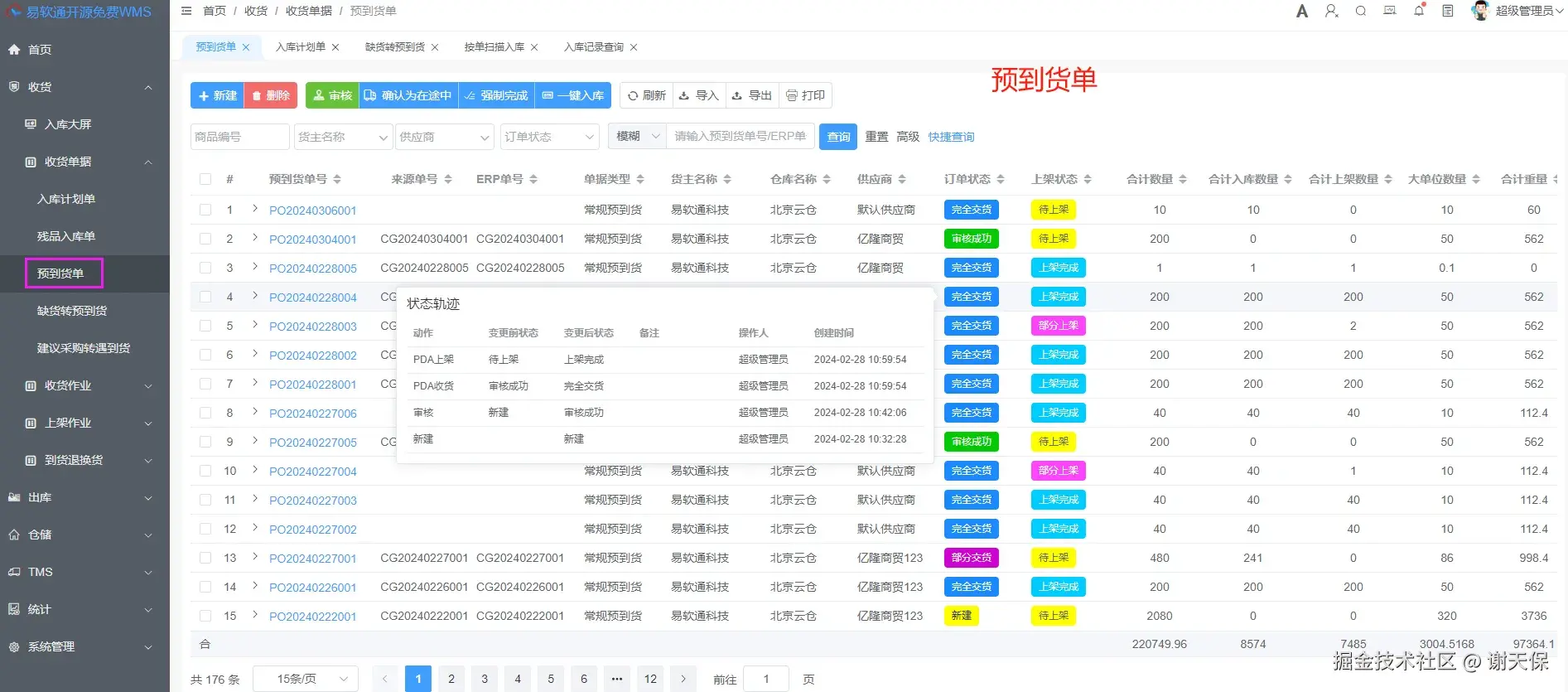Switch to the 入库记录查询 tab
Screen dimensions: 1568x692
[593, 47]
